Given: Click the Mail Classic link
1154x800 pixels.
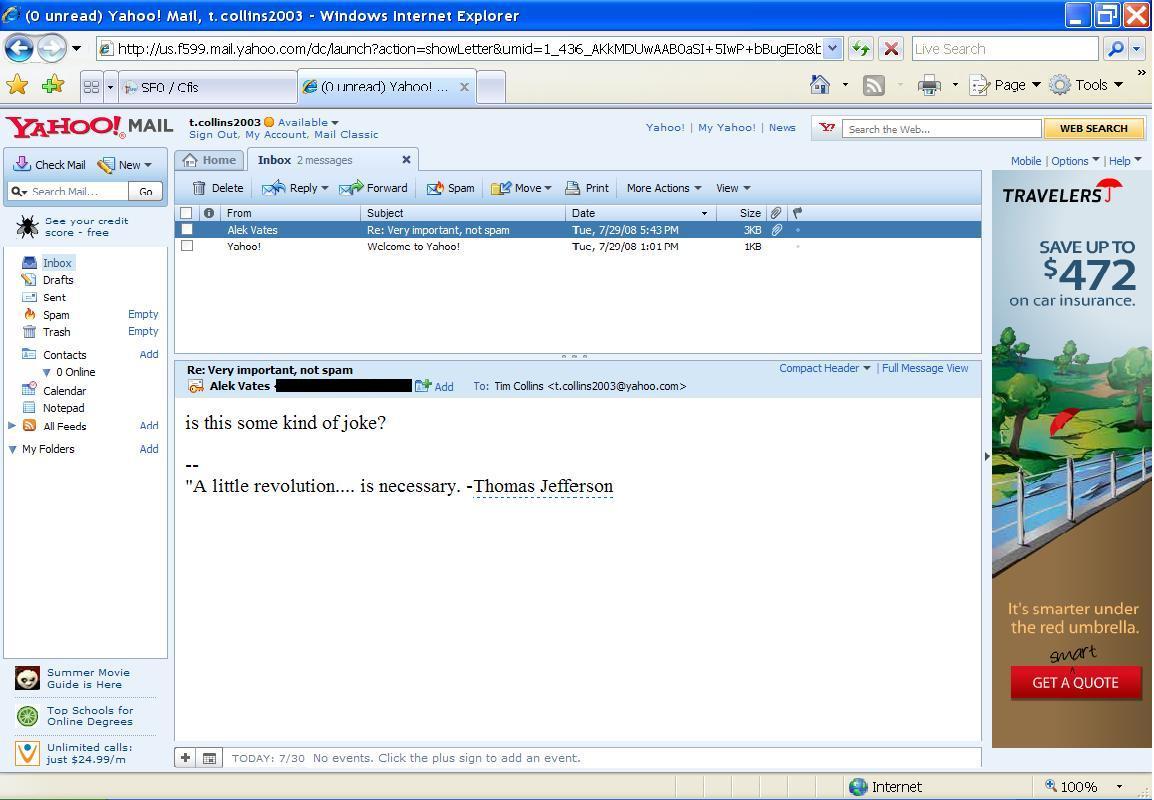Looking at the screenshot, I should (346, 135).
